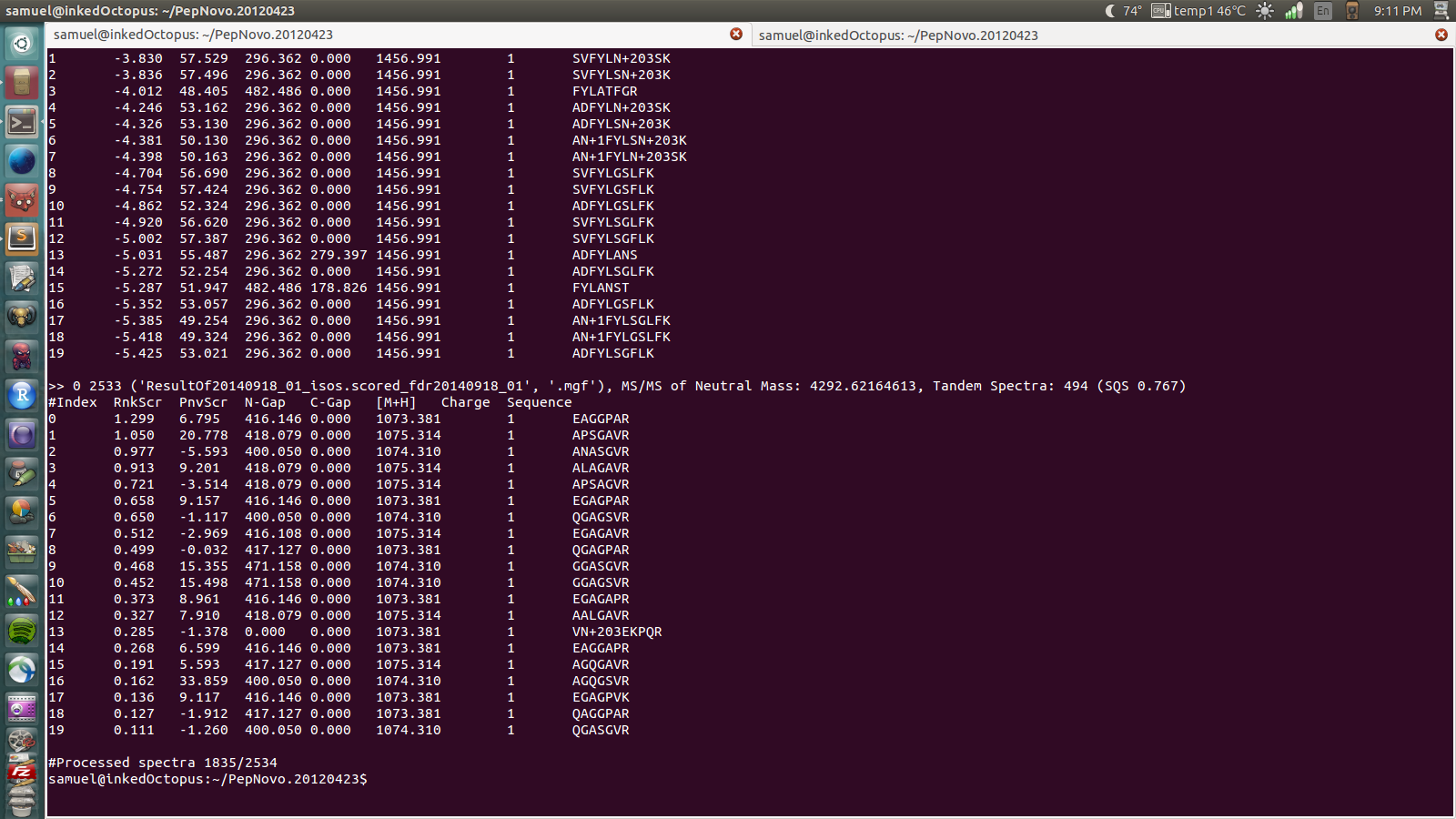Open the green crate of objects icon

22,552
